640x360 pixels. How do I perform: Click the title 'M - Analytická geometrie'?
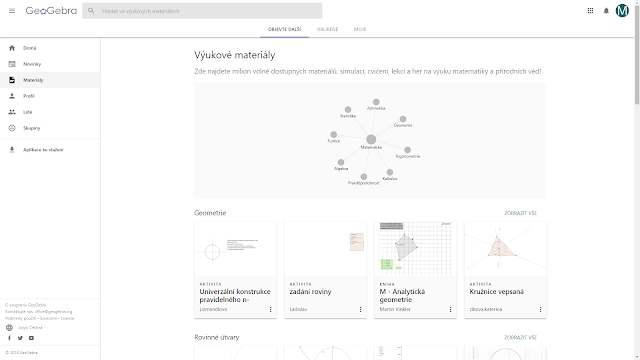402,296
